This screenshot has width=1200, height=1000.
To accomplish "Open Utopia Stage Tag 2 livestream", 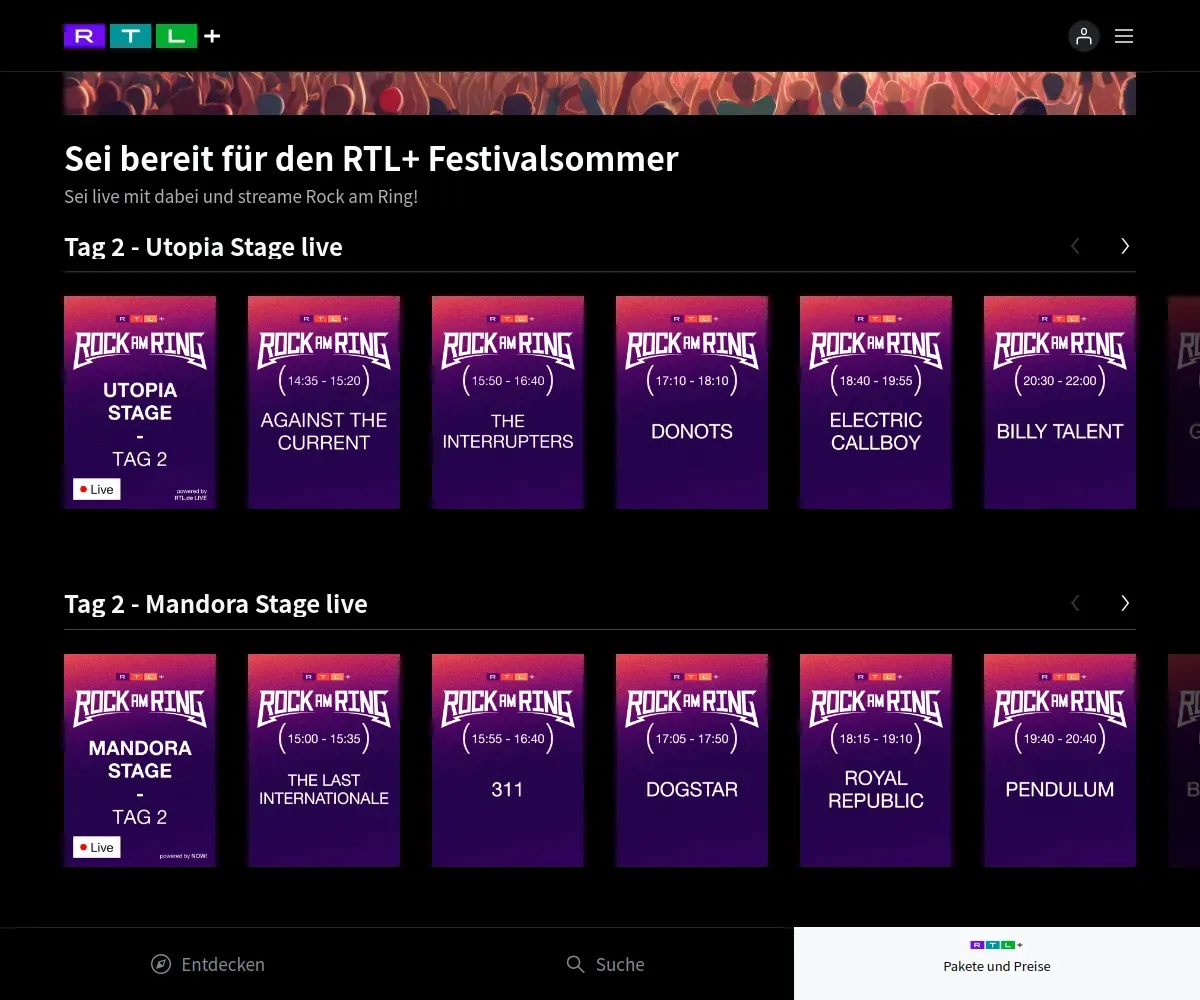I will (140, 402).
